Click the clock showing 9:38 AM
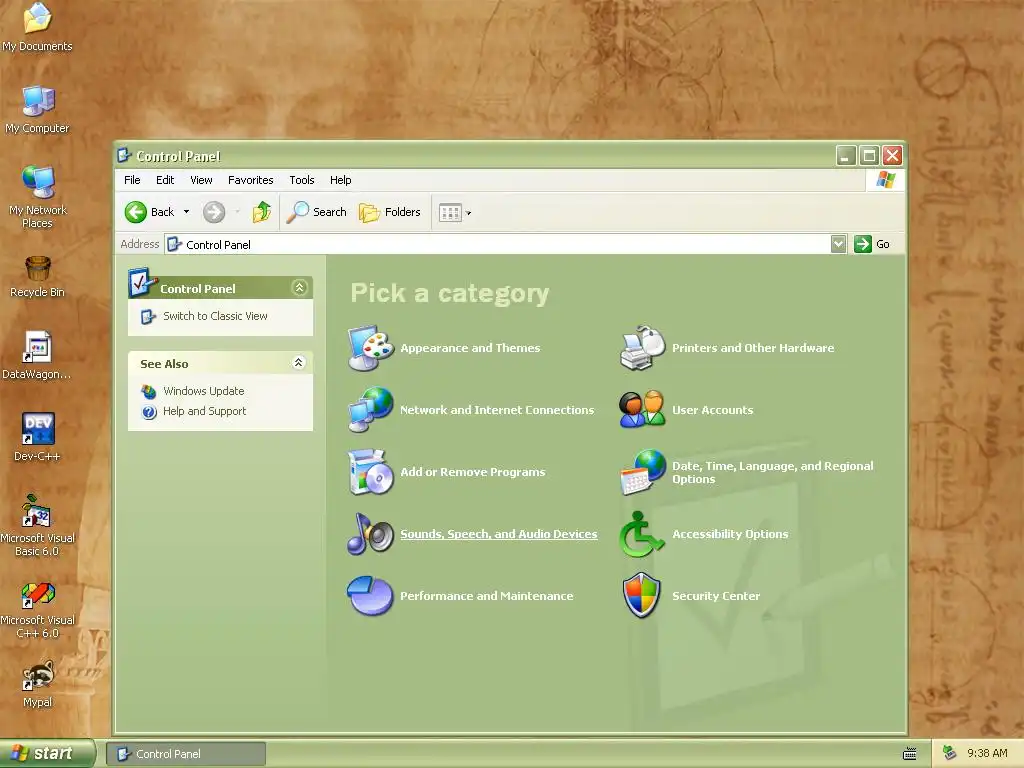Screen dimensions: 1024x768 coord(987,754)
